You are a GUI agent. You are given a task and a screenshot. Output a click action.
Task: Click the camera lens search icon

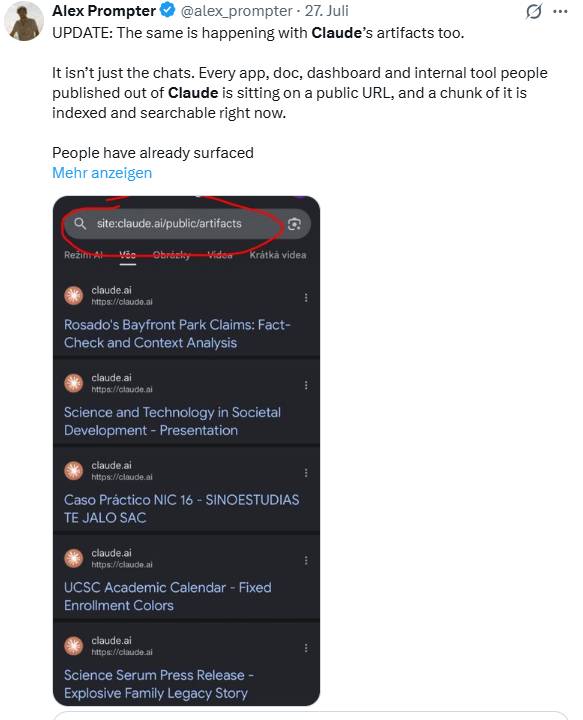[x=294, y=224]
